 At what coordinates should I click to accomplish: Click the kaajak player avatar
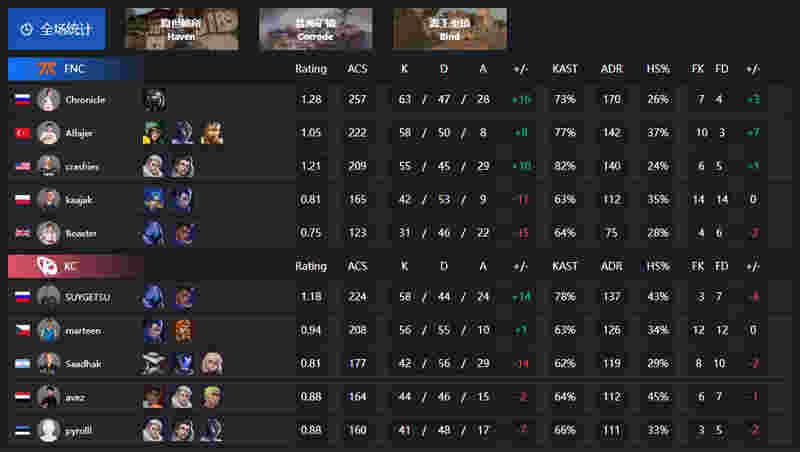coord(48,199)
